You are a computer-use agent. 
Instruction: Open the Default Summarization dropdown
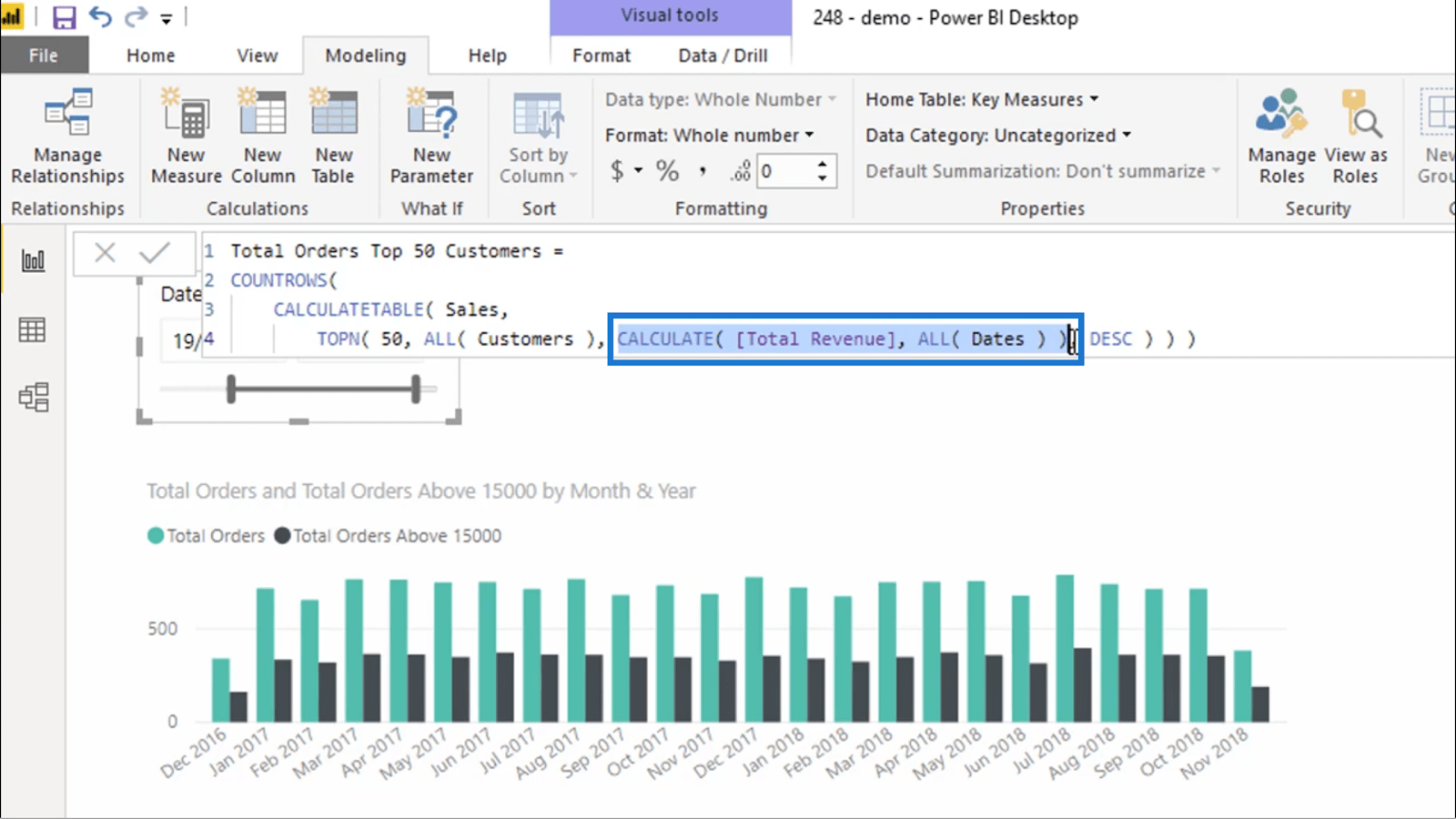point(1043,171)
